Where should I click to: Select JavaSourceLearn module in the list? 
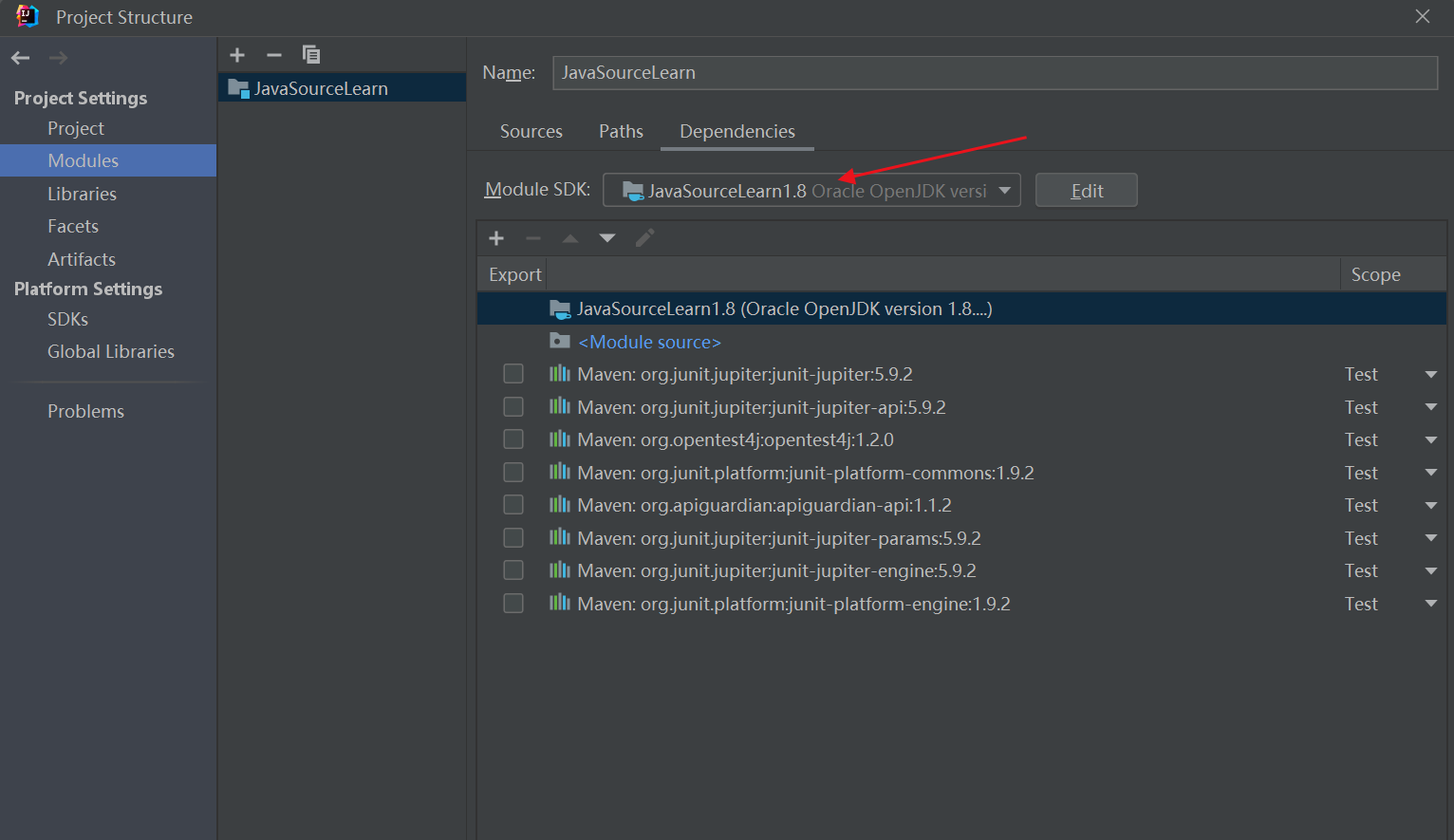point(342,88)
